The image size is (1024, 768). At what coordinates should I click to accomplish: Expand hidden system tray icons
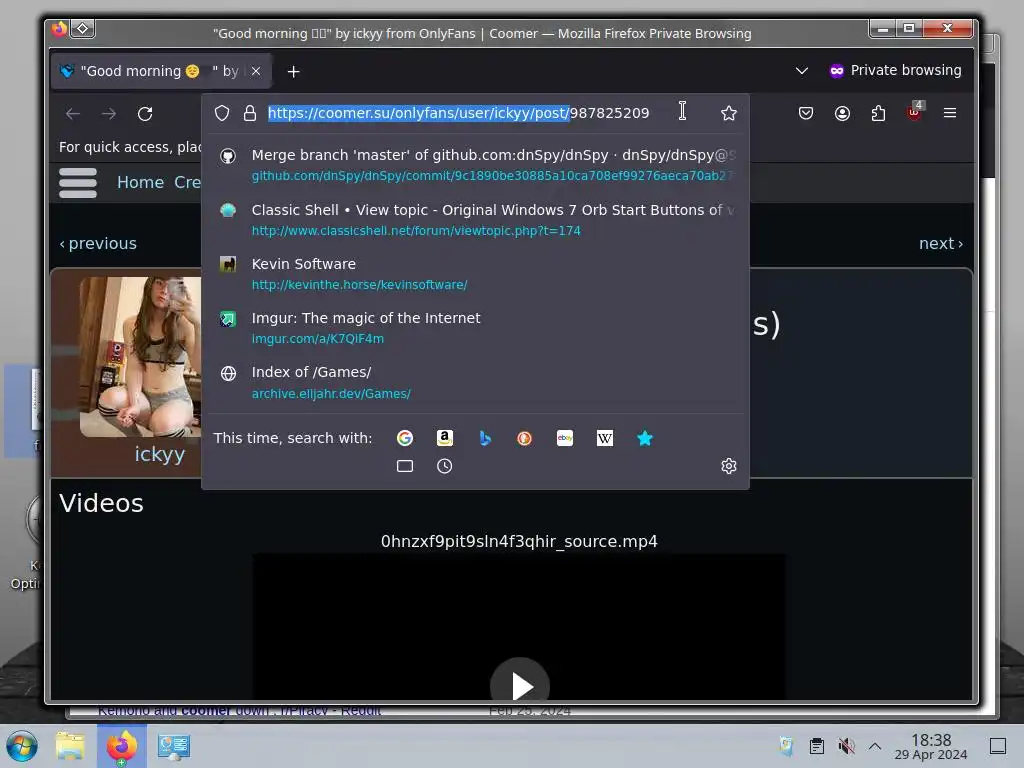coord(875,746)
